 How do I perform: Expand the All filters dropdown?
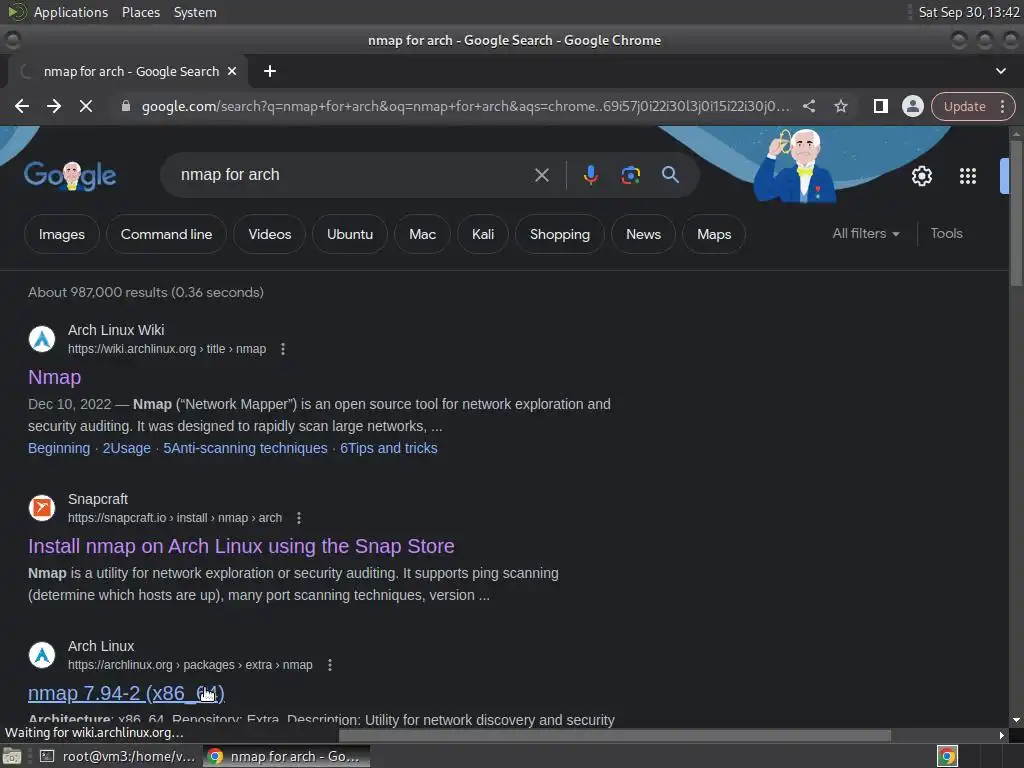tap(865, 233)
